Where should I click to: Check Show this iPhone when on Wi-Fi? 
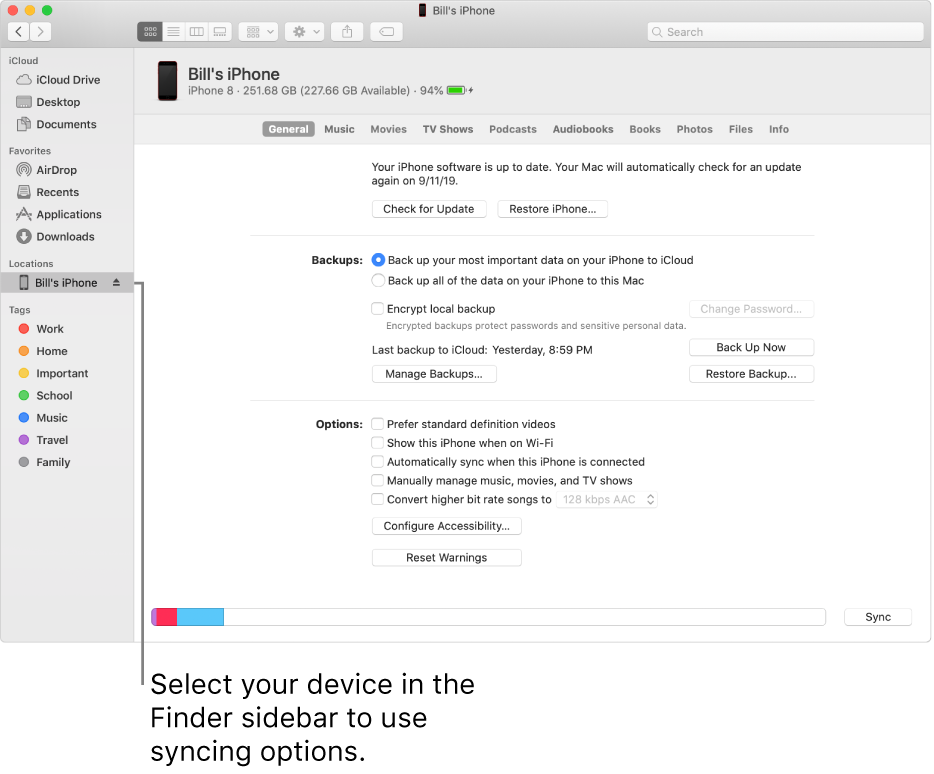pyautogui.click(x=378, y=443)
